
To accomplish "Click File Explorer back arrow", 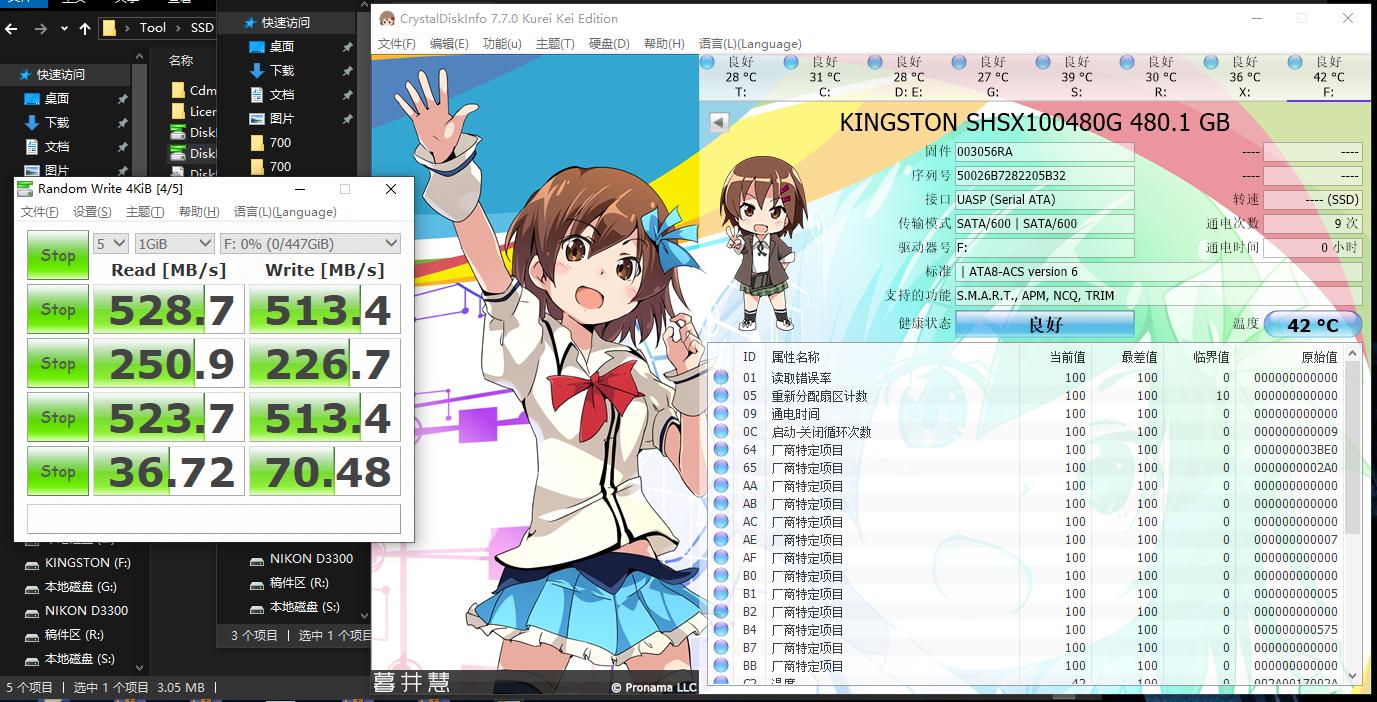I will [13, 29].
